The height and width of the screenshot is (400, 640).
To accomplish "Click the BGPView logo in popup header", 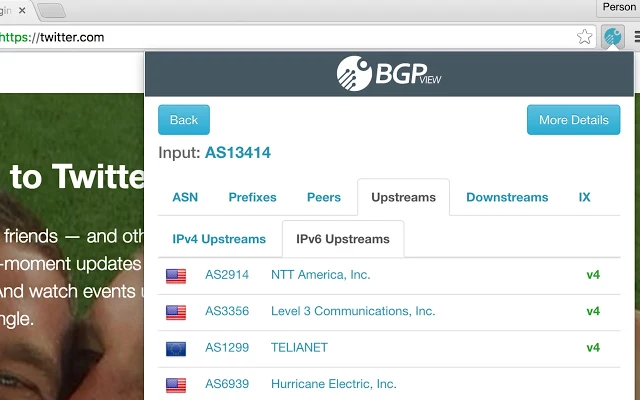I will [x=389, y=73].
